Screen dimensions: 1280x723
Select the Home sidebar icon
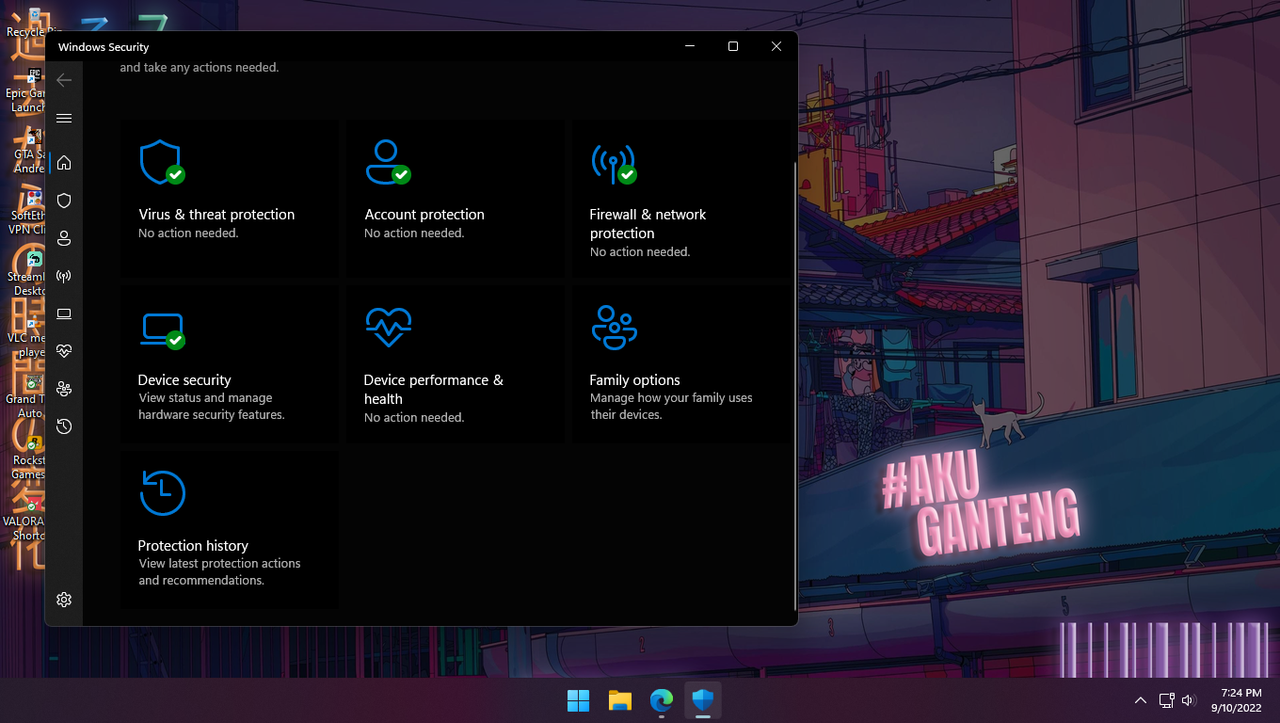[x=64, y=163]
